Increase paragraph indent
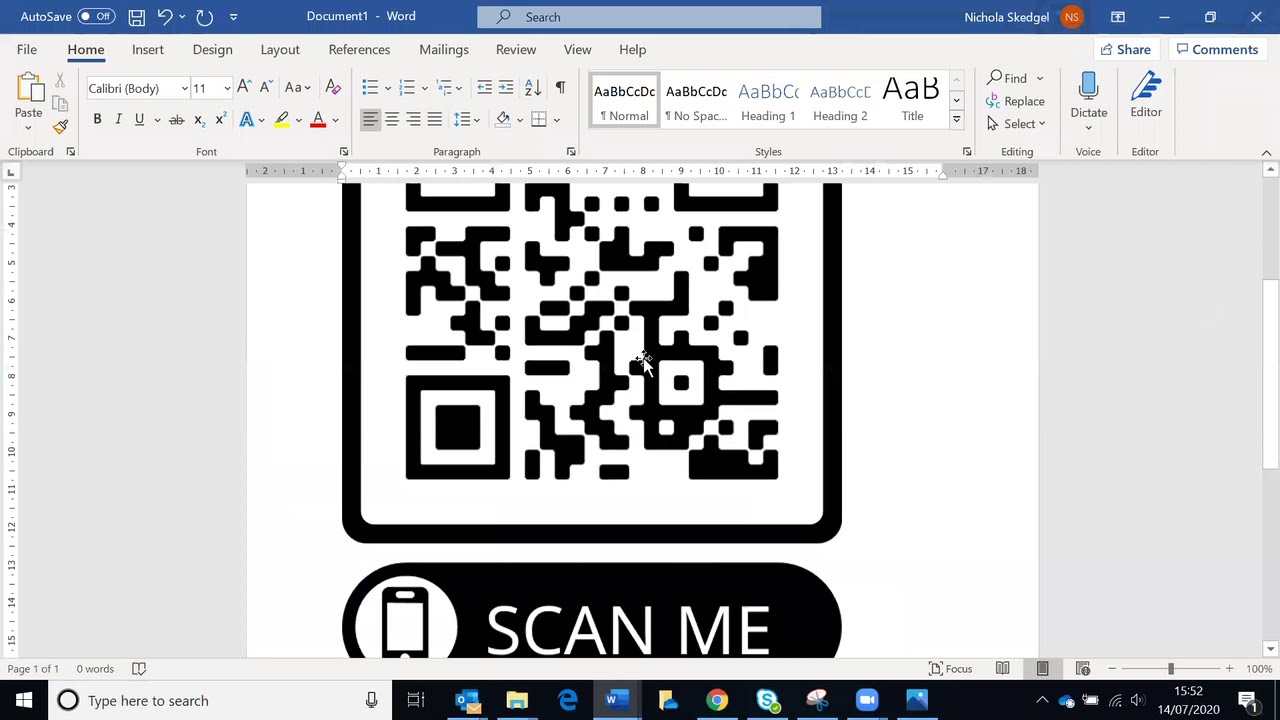The width and height of the screenshot is (1280, 720). (x=506, y=88)
